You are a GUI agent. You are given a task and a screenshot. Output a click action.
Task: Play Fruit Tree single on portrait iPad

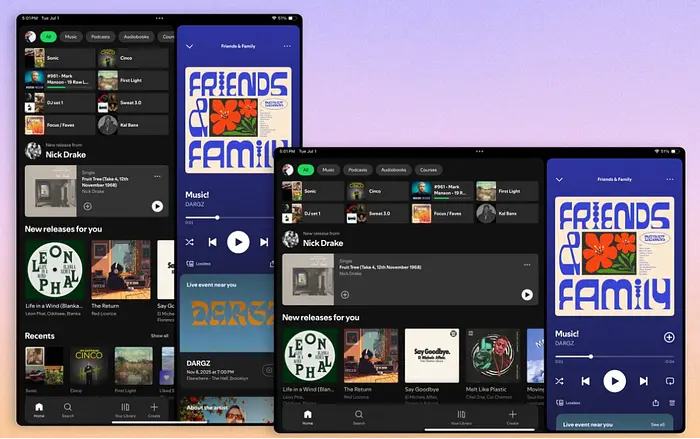click(157, 206)
